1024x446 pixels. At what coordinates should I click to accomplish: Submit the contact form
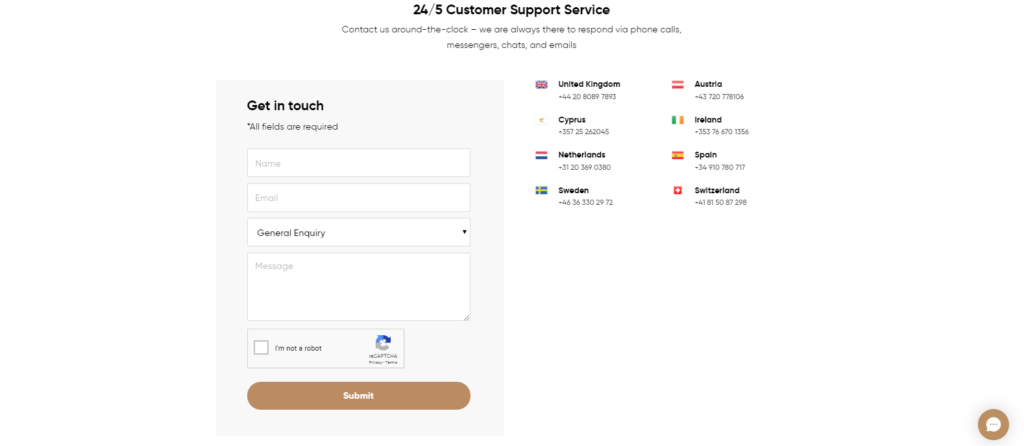click(x=359, y=396)
